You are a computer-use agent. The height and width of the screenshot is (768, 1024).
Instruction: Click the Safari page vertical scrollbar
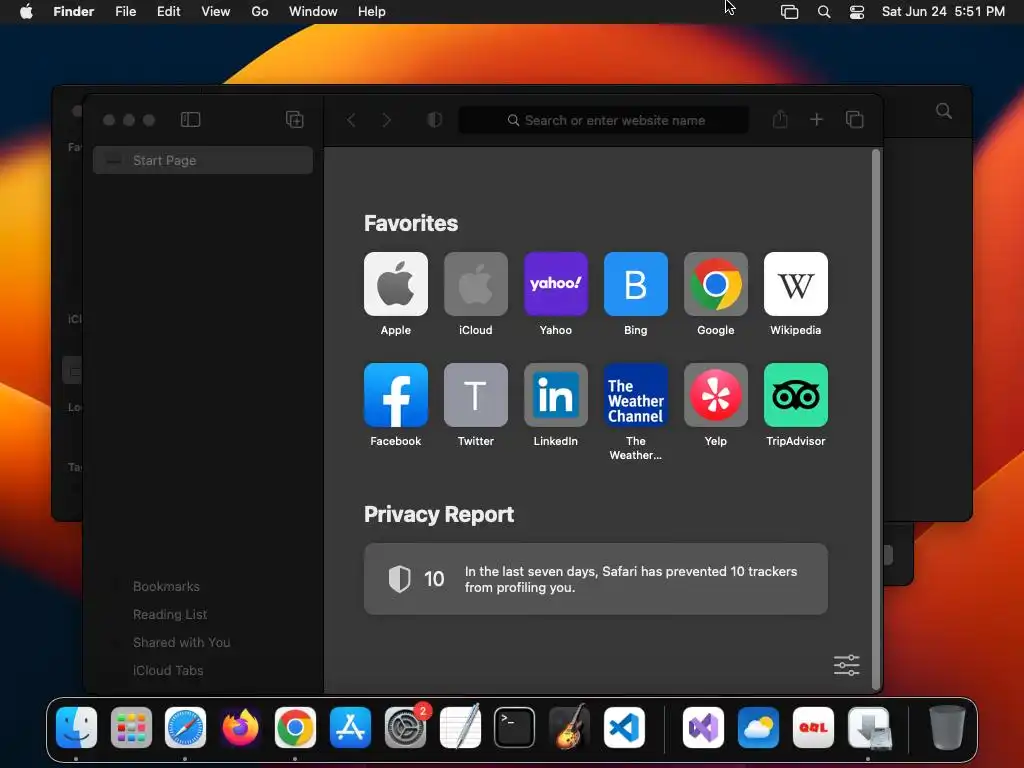click(876, 419)
